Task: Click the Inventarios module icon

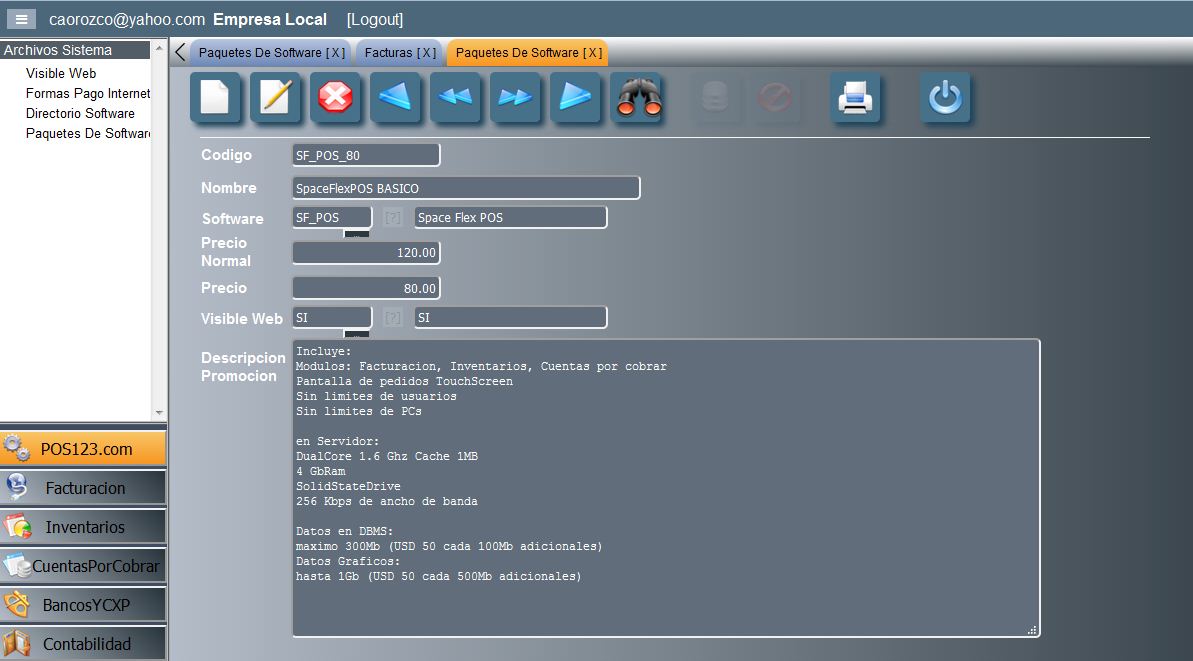Action: pyautogui.click(x=17, y=526)
